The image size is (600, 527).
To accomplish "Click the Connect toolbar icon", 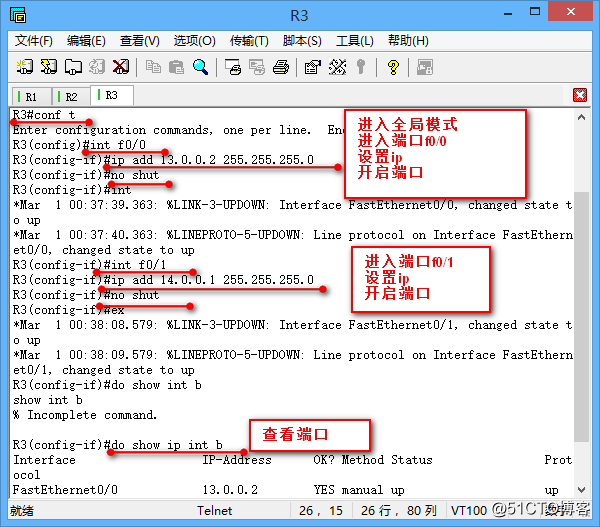I will click(x=25, y=67).
